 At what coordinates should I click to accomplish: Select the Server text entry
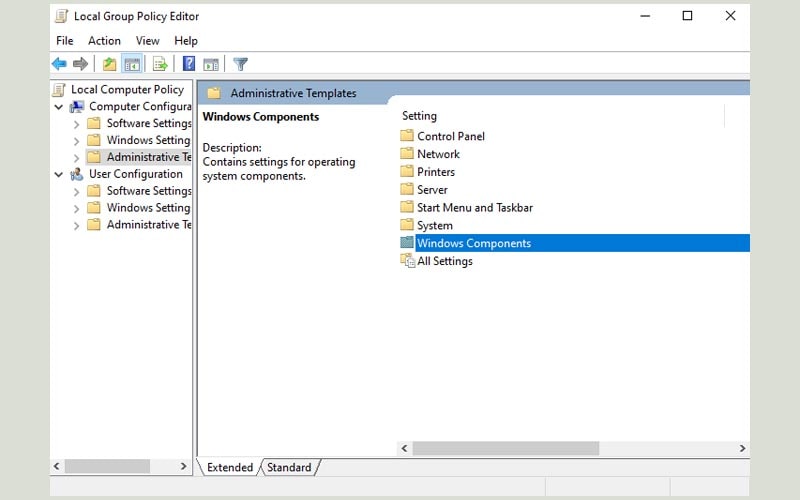pyautogui.click(x=432, y=190)
